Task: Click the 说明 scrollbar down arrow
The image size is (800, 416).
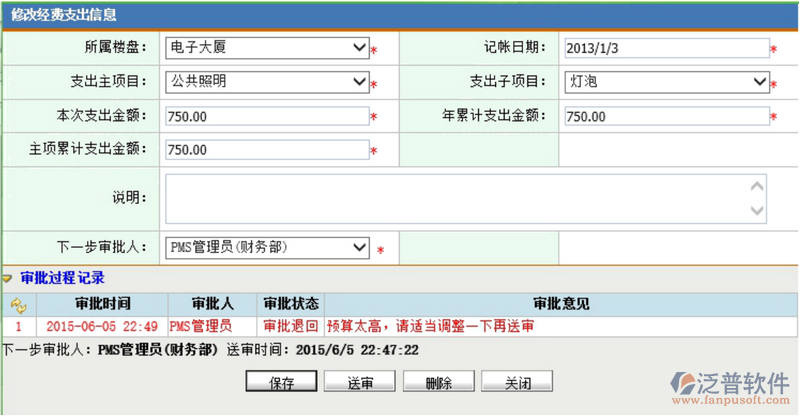Action: click(757, 210)
